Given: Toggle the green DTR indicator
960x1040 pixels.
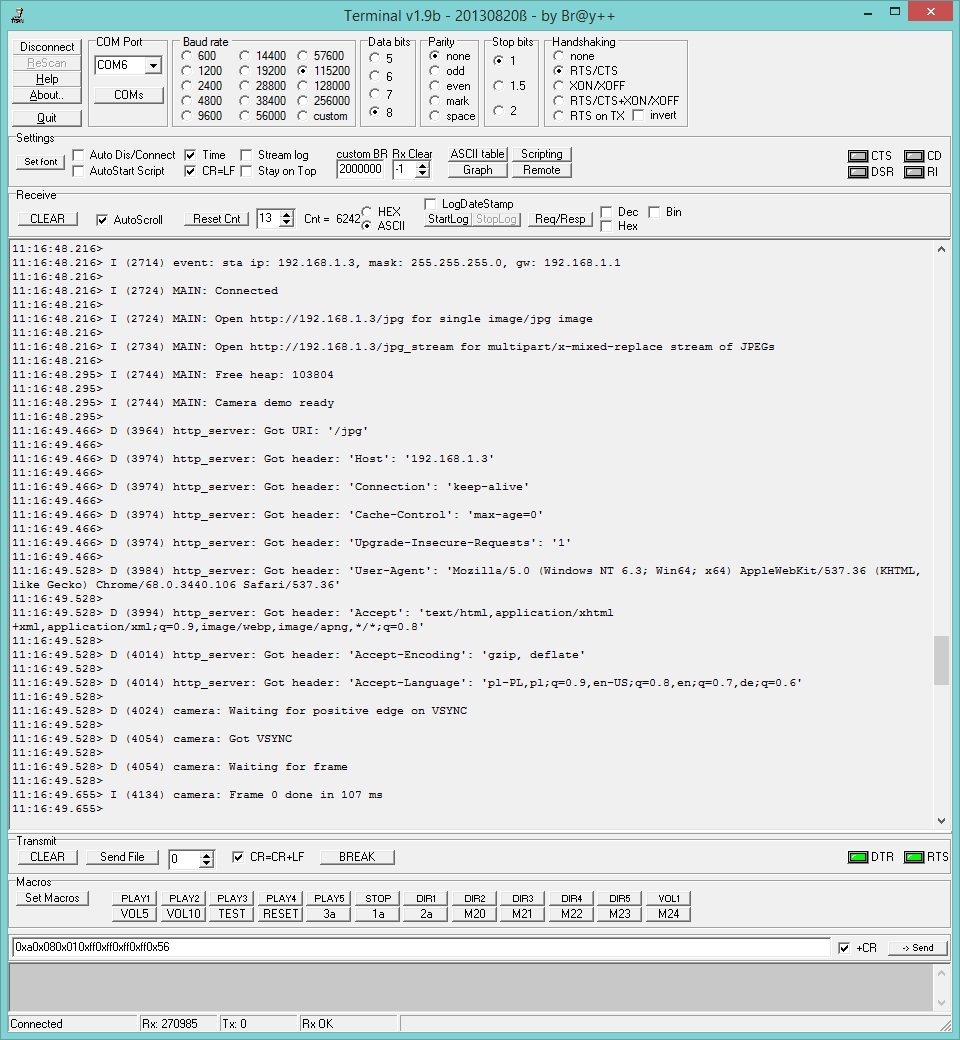Looking at the screenshot, I should (x=858, y=857).
